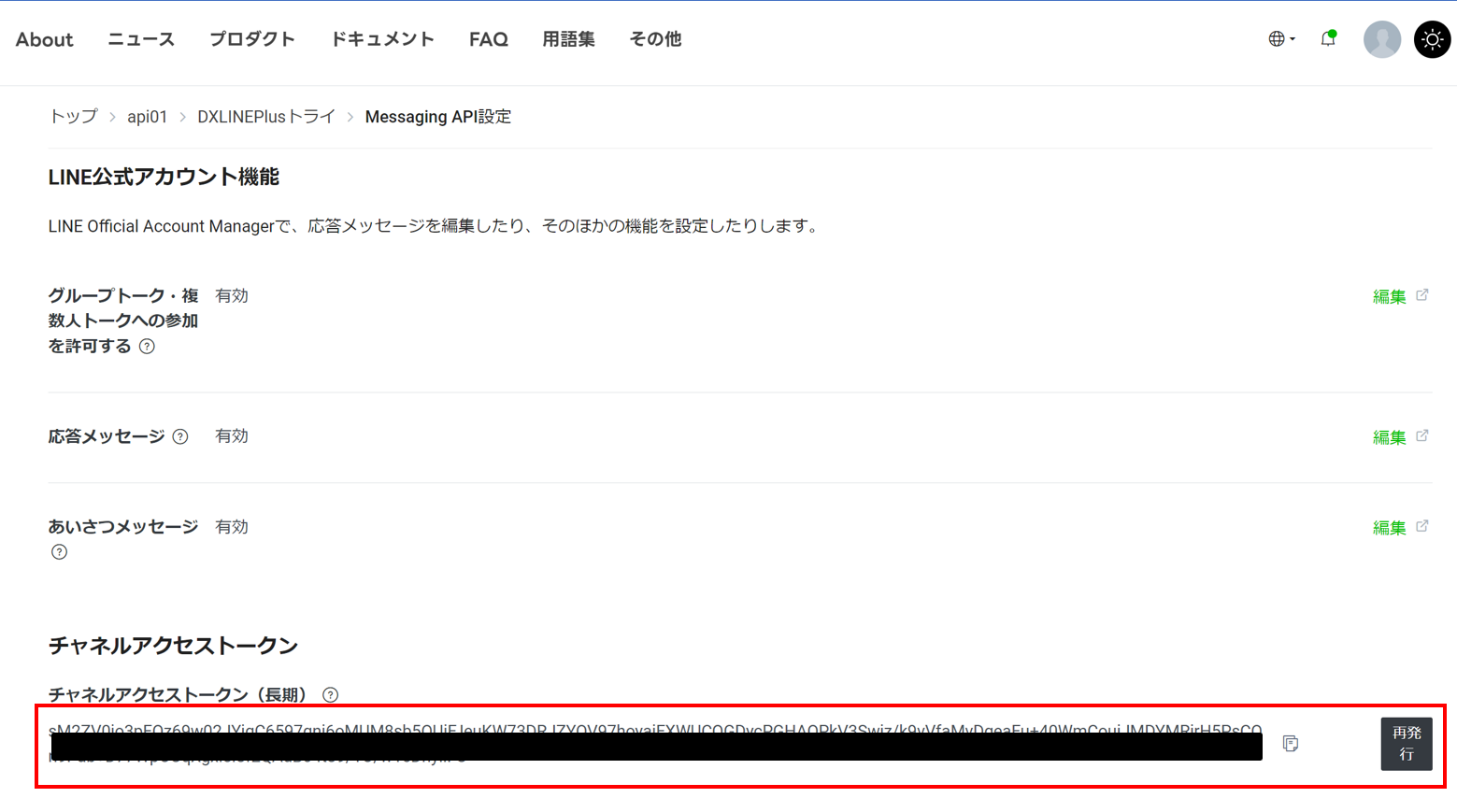Viewport: 1457px width, 812px height.
Task: Open the user profile avatar
Action: (1381, 39)
